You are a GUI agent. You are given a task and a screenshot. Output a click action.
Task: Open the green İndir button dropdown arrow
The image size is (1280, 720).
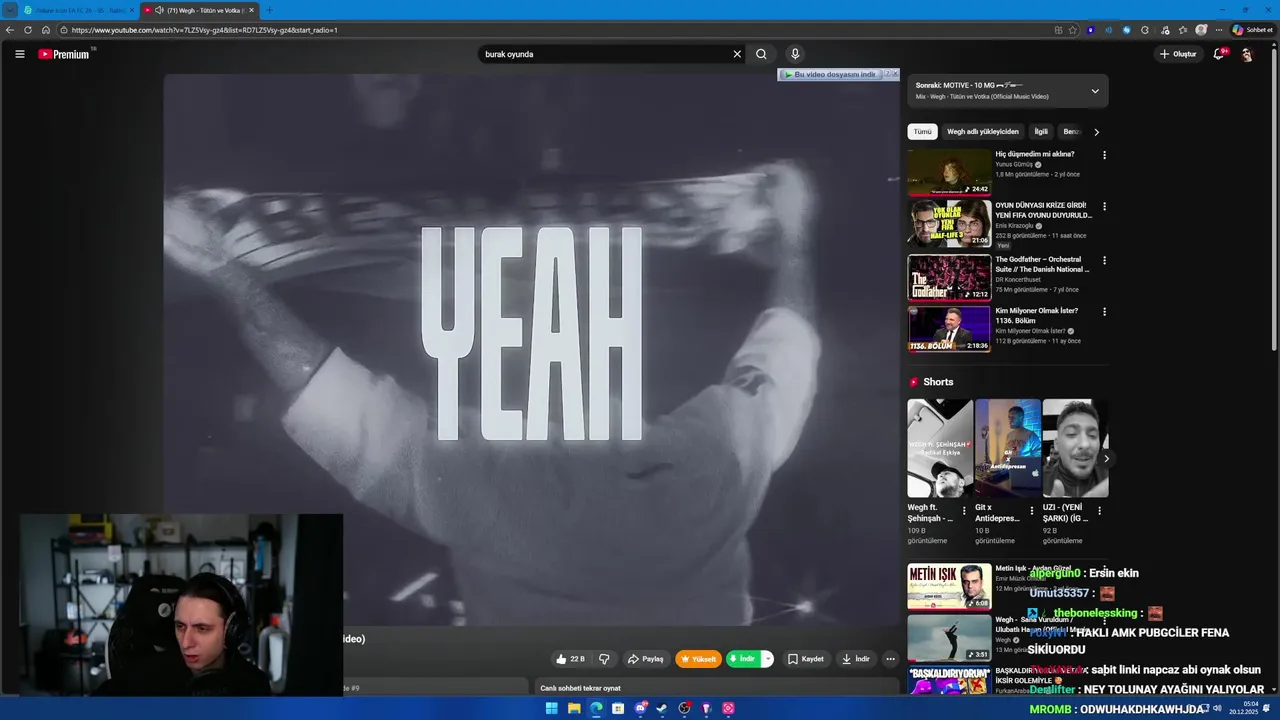pos(767,659)
